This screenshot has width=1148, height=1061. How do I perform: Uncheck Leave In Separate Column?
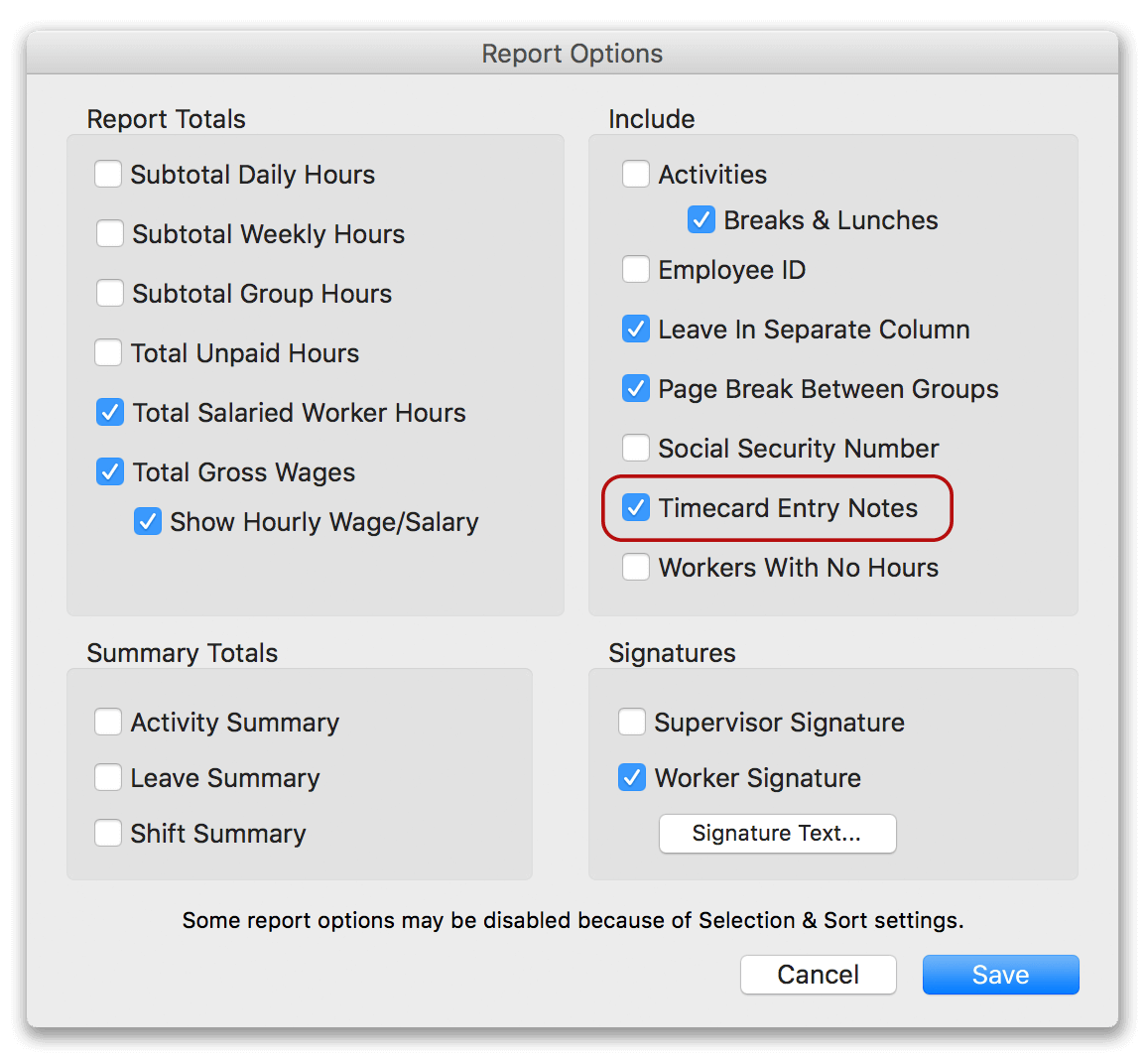coord(636,329)
